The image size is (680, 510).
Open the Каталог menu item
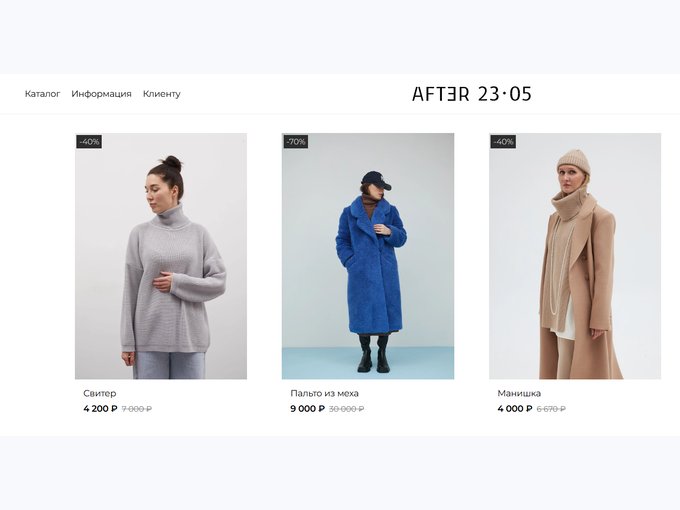(42, 94)
